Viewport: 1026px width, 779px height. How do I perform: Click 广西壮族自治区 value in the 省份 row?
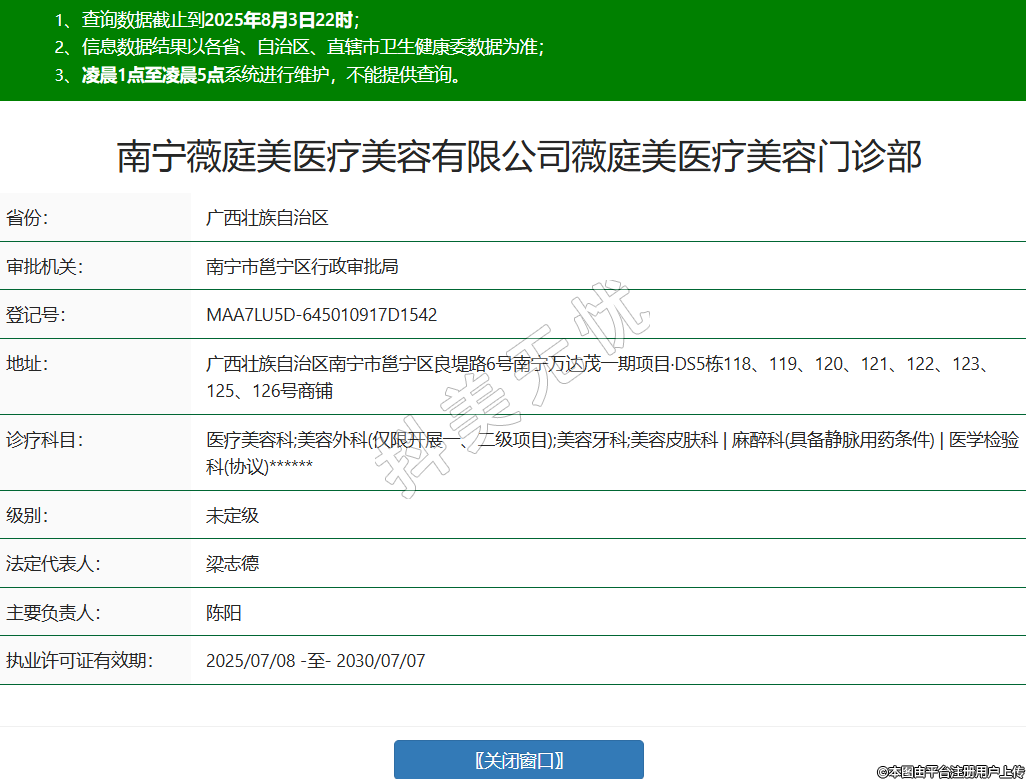pos(267,218)
